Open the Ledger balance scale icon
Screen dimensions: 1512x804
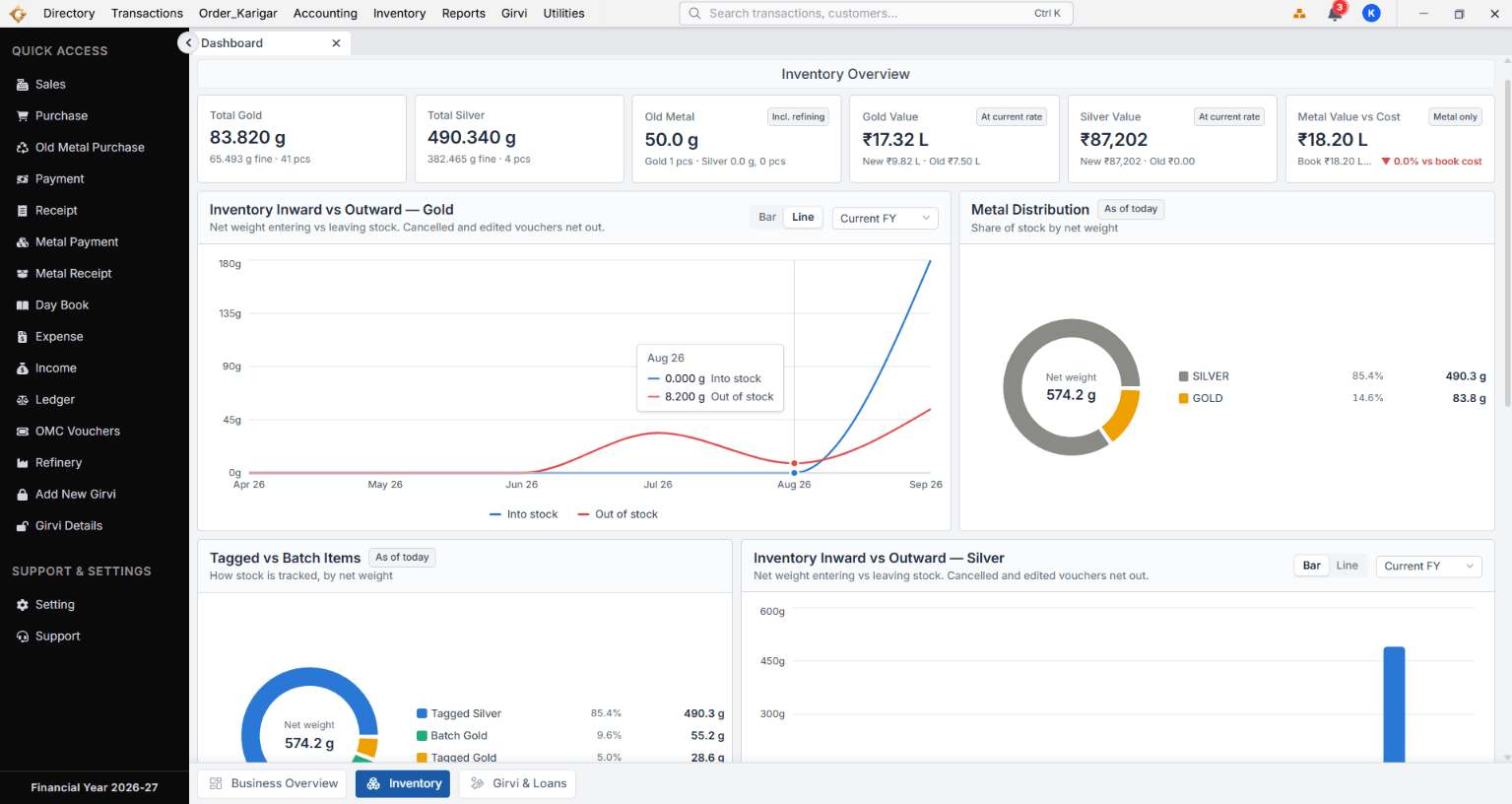(23, 400)
